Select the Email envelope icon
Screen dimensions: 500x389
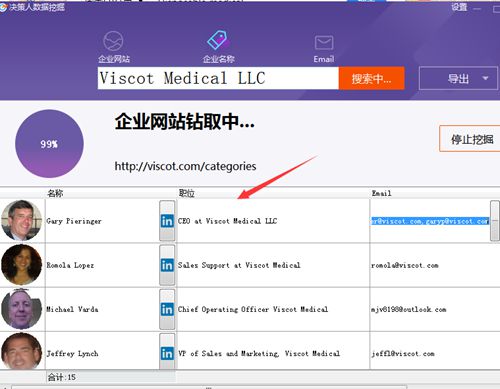coord(324,43)
